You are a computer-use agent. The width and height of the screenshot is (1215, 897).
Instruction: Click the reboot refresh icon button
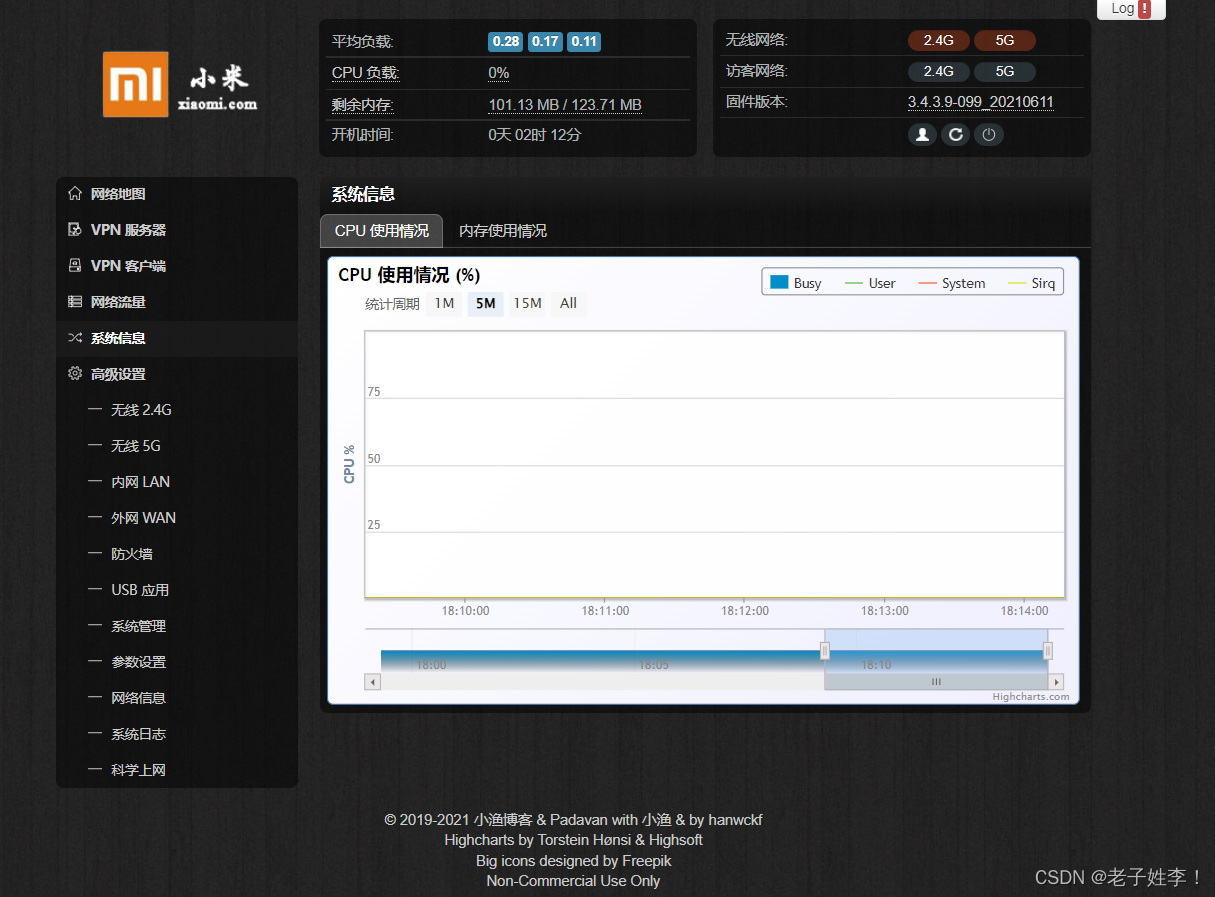955,134
